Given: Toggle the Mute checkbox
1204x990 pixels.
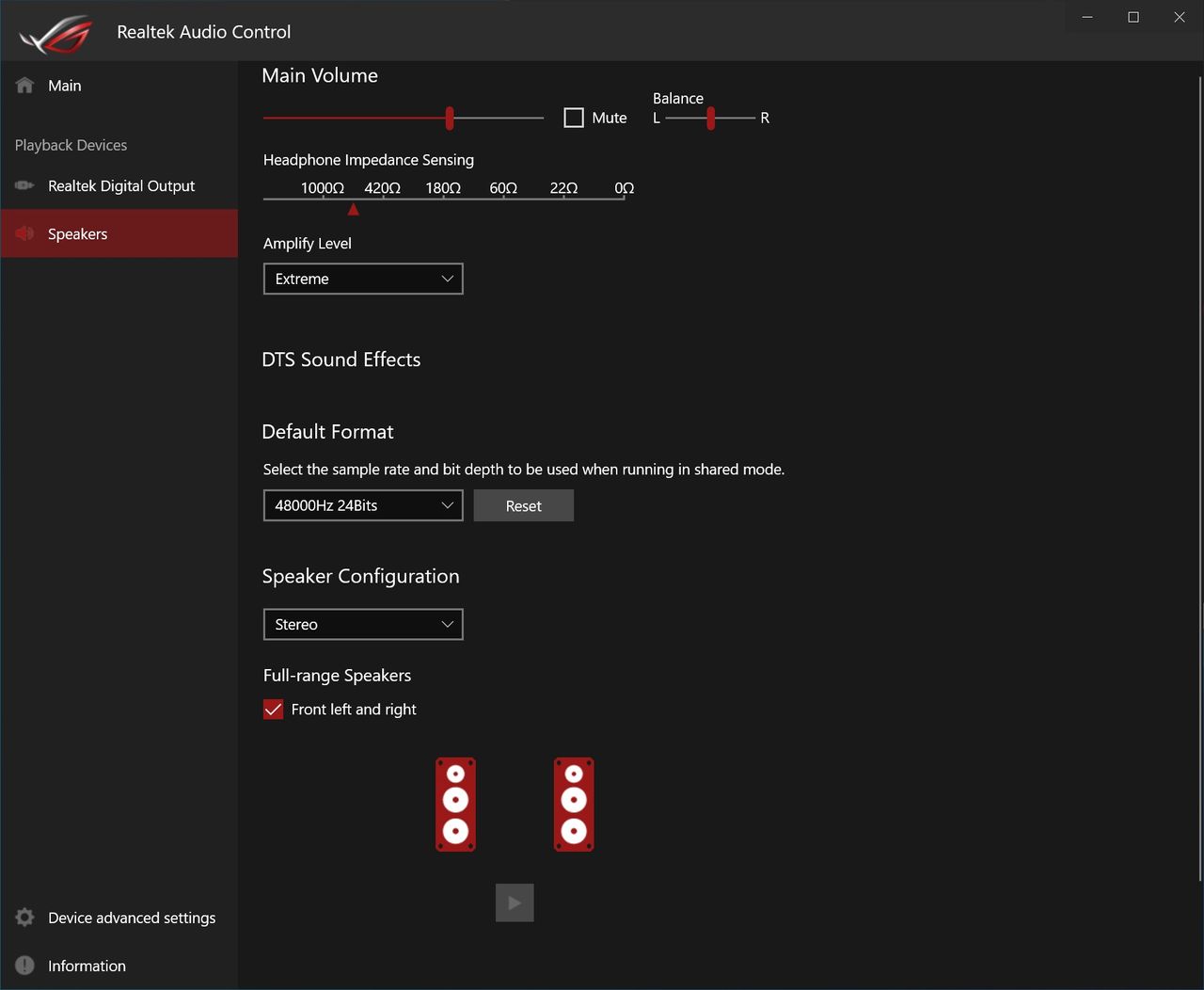Looking at the screenshot, I should [x=574, y=118].
